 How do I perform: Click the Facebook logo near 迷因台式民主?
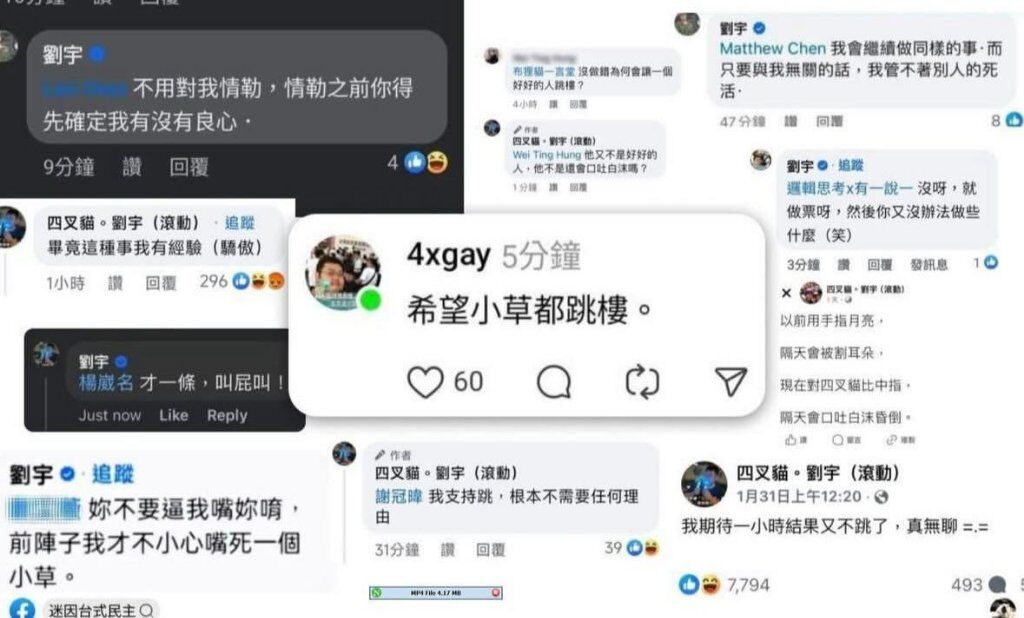pos(20,609)
